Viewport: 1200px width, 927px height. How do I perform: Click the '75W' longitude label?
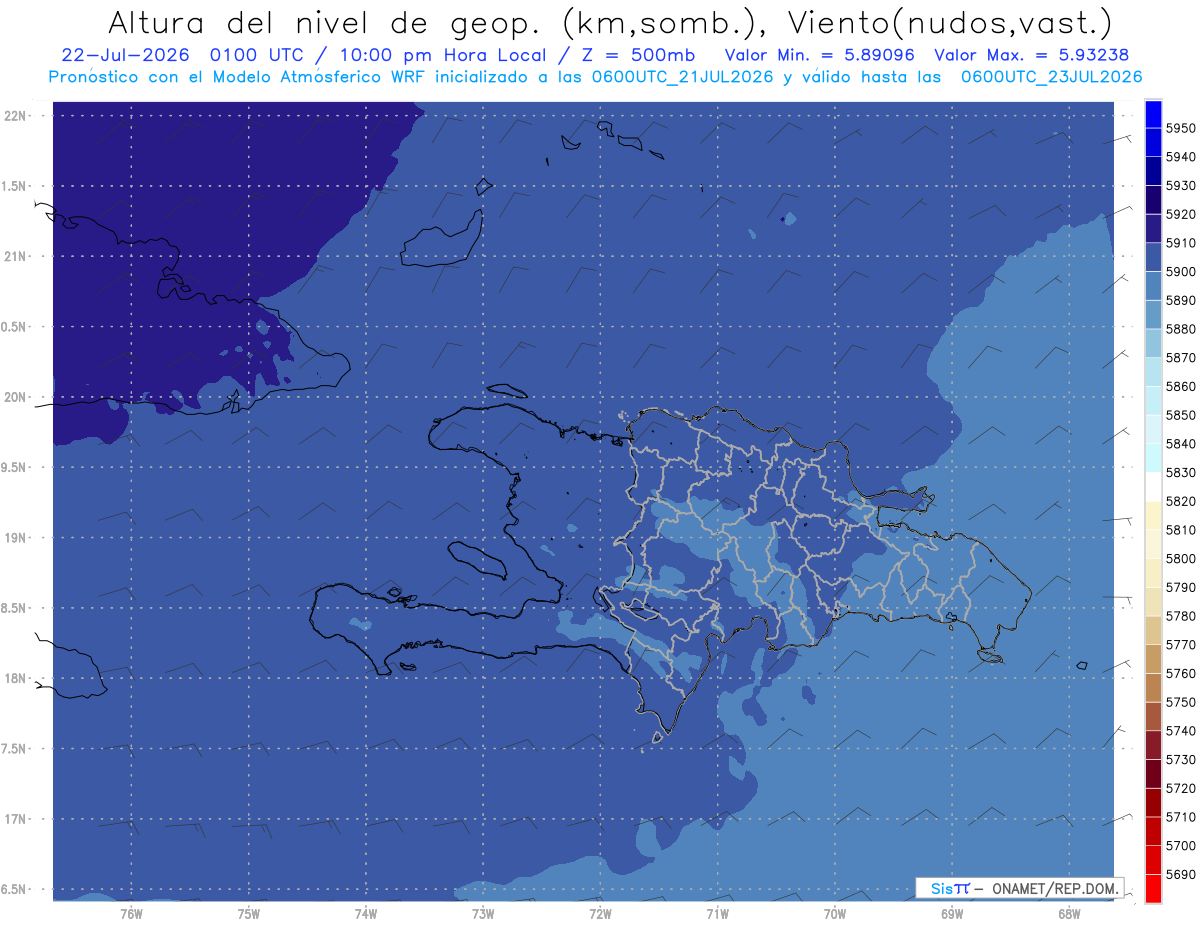tap(249, 913)
